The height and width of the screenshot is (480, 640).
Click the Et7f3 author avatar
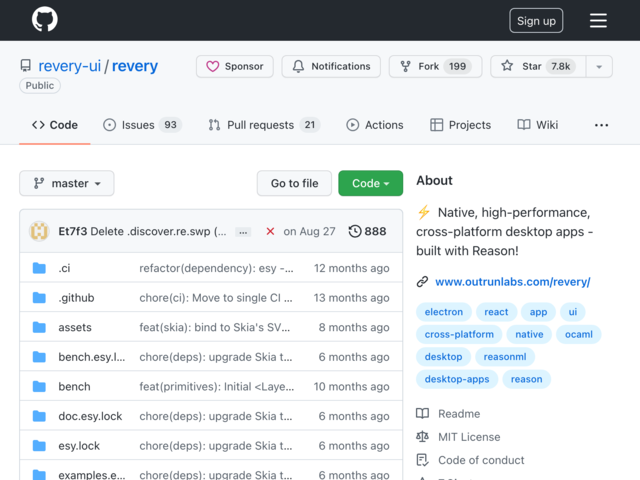pos(39,231)
